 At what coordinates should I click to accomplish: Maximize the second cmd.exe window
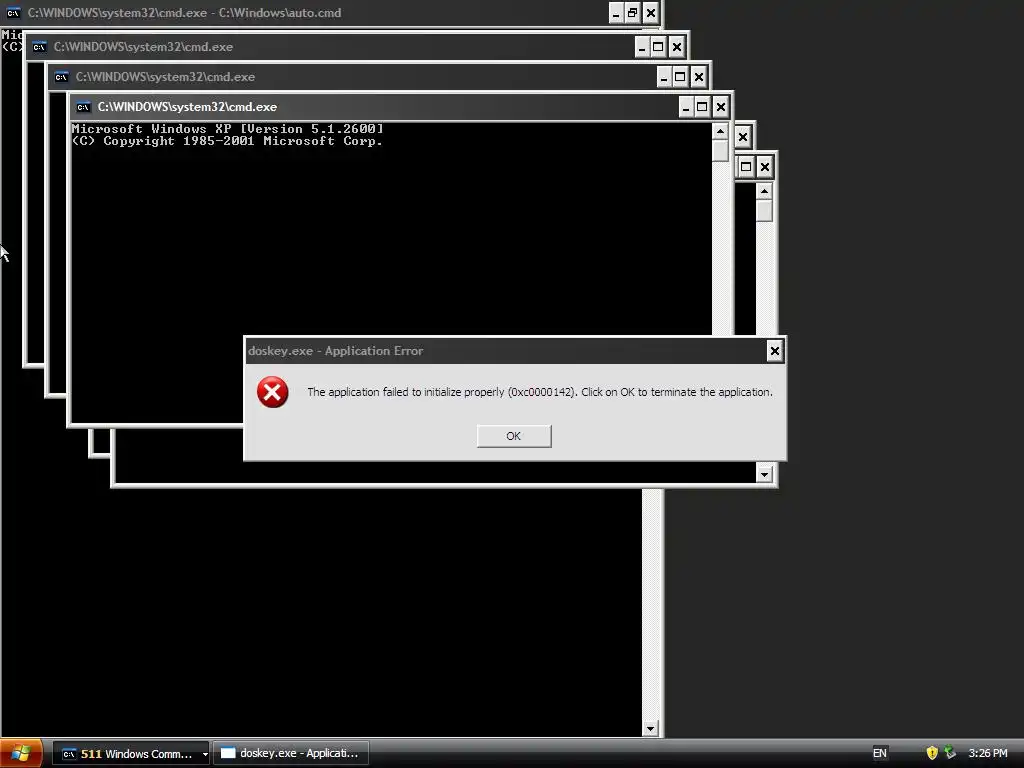coord(659,47)
